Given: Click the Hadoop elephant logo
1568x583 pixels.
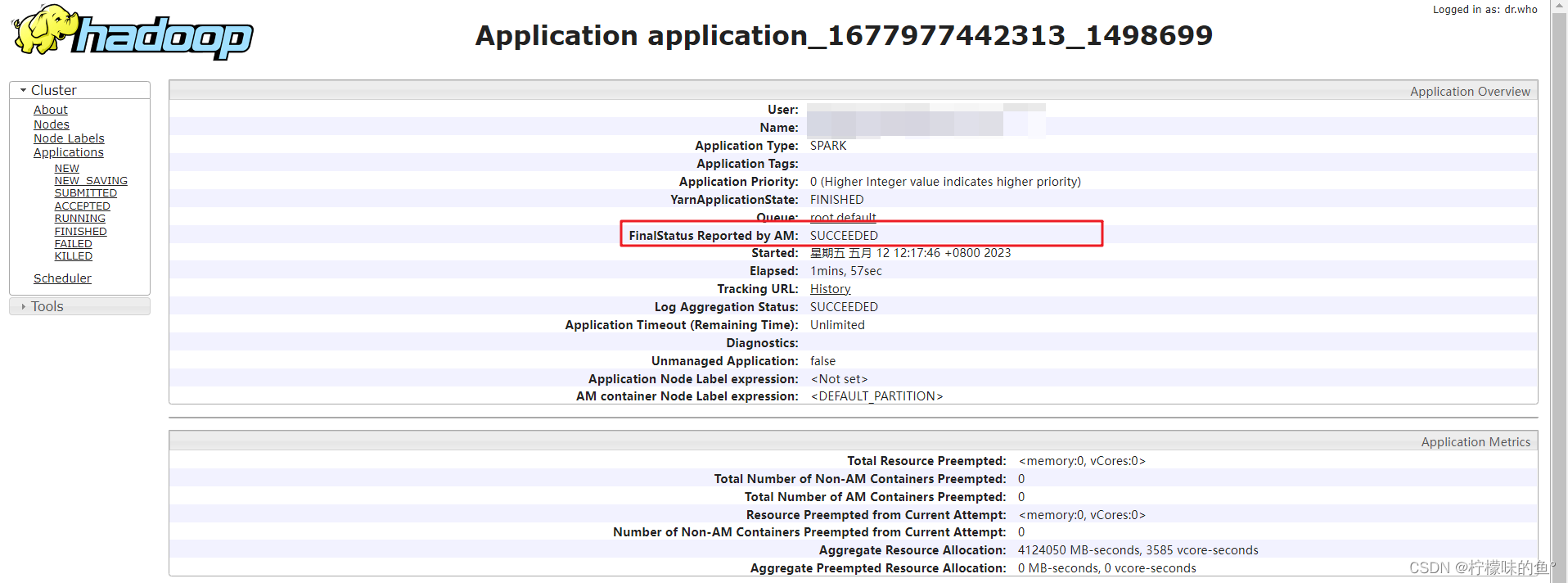Looking at the screenshot, I should (133, 33).
